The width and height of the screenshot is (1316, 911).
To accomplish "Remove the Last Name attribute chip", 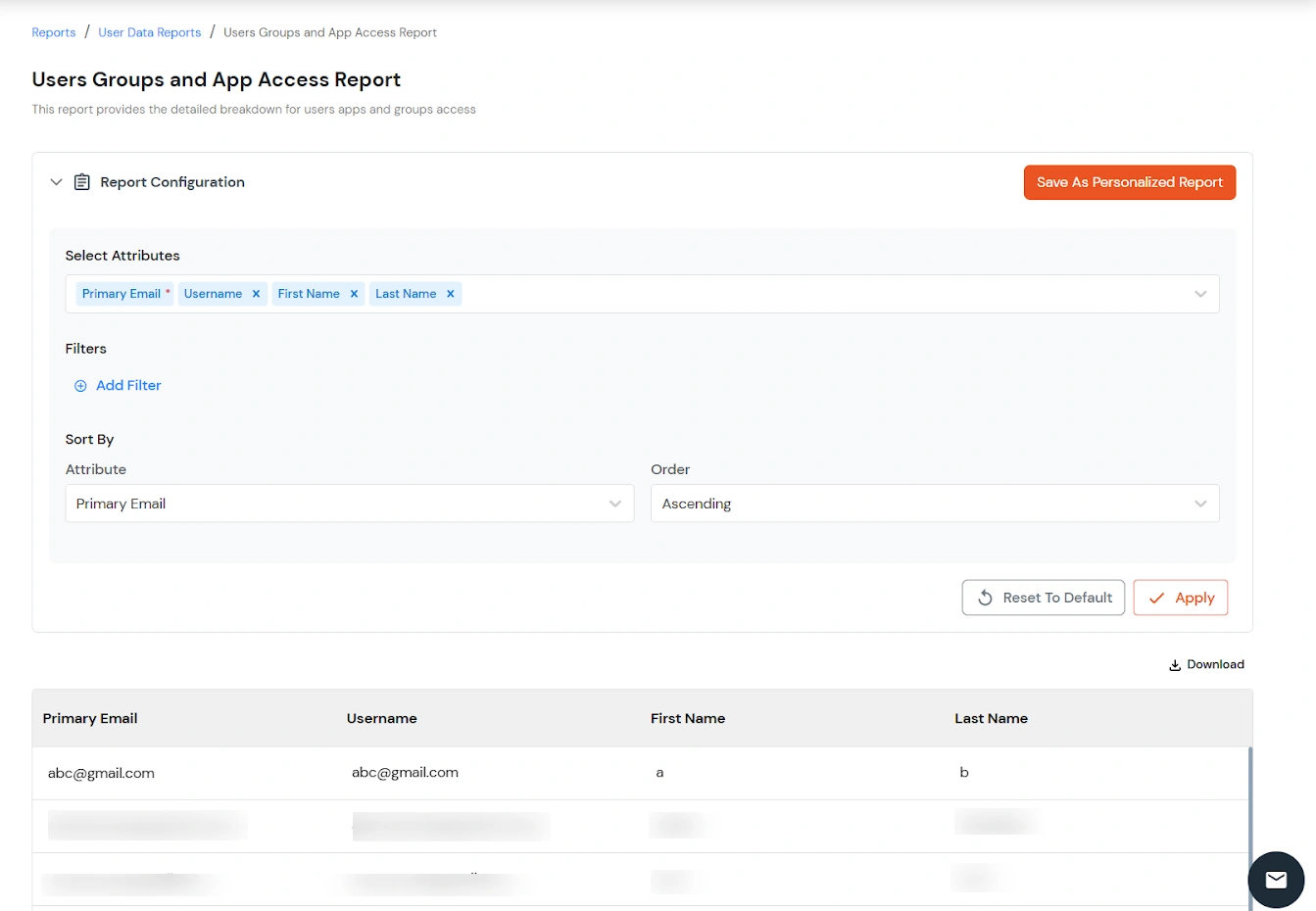I will point(450,293).
